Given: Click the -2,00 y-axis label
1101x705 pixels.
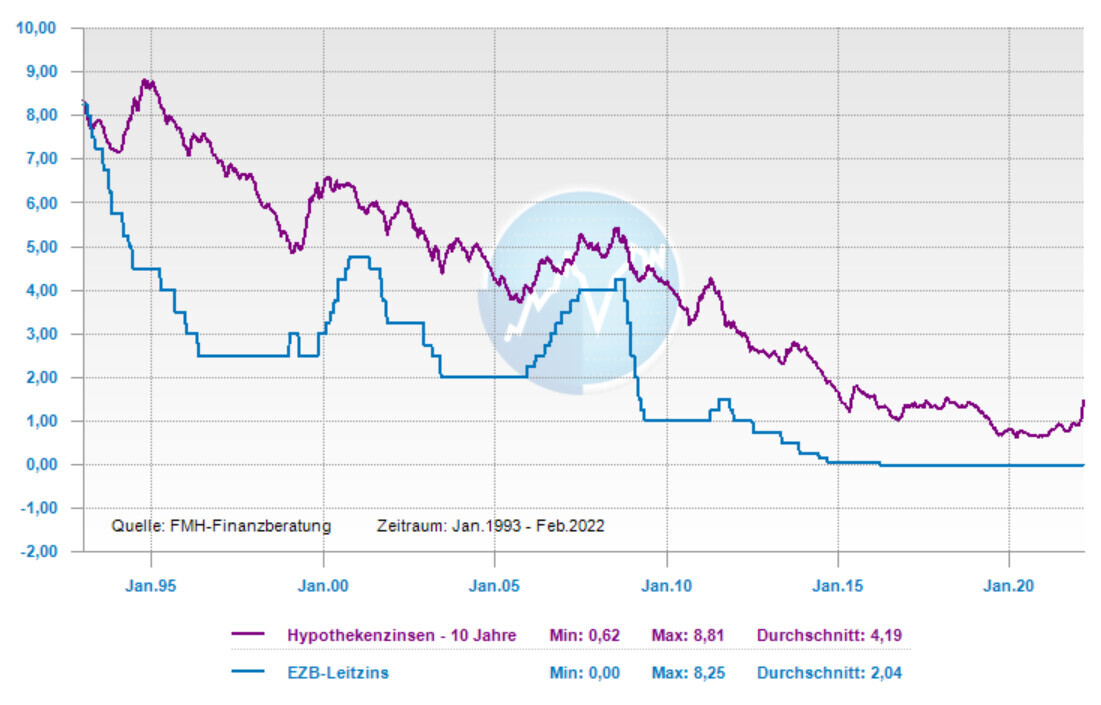Looking at the screenshot, I should coord(37,552).
